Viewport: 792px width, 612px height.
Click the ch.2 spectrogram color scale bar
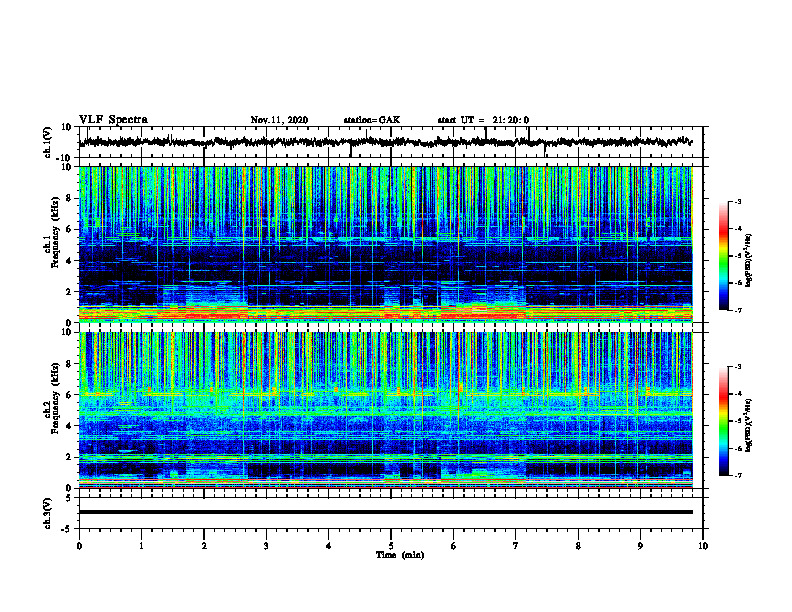pos(723,421)
